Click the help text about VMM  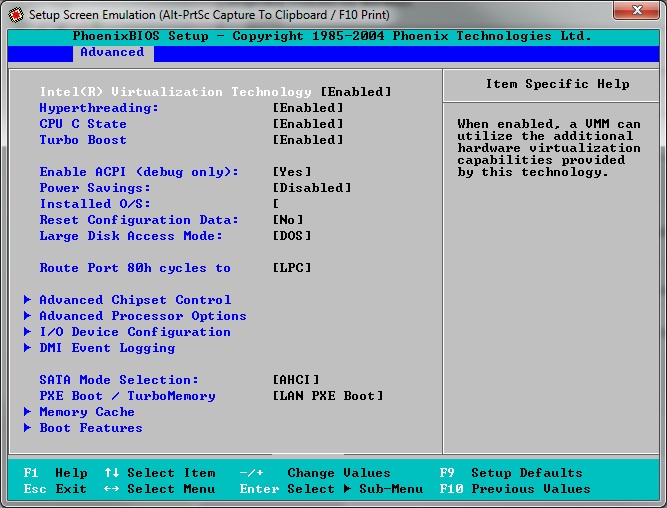(549, 148)
